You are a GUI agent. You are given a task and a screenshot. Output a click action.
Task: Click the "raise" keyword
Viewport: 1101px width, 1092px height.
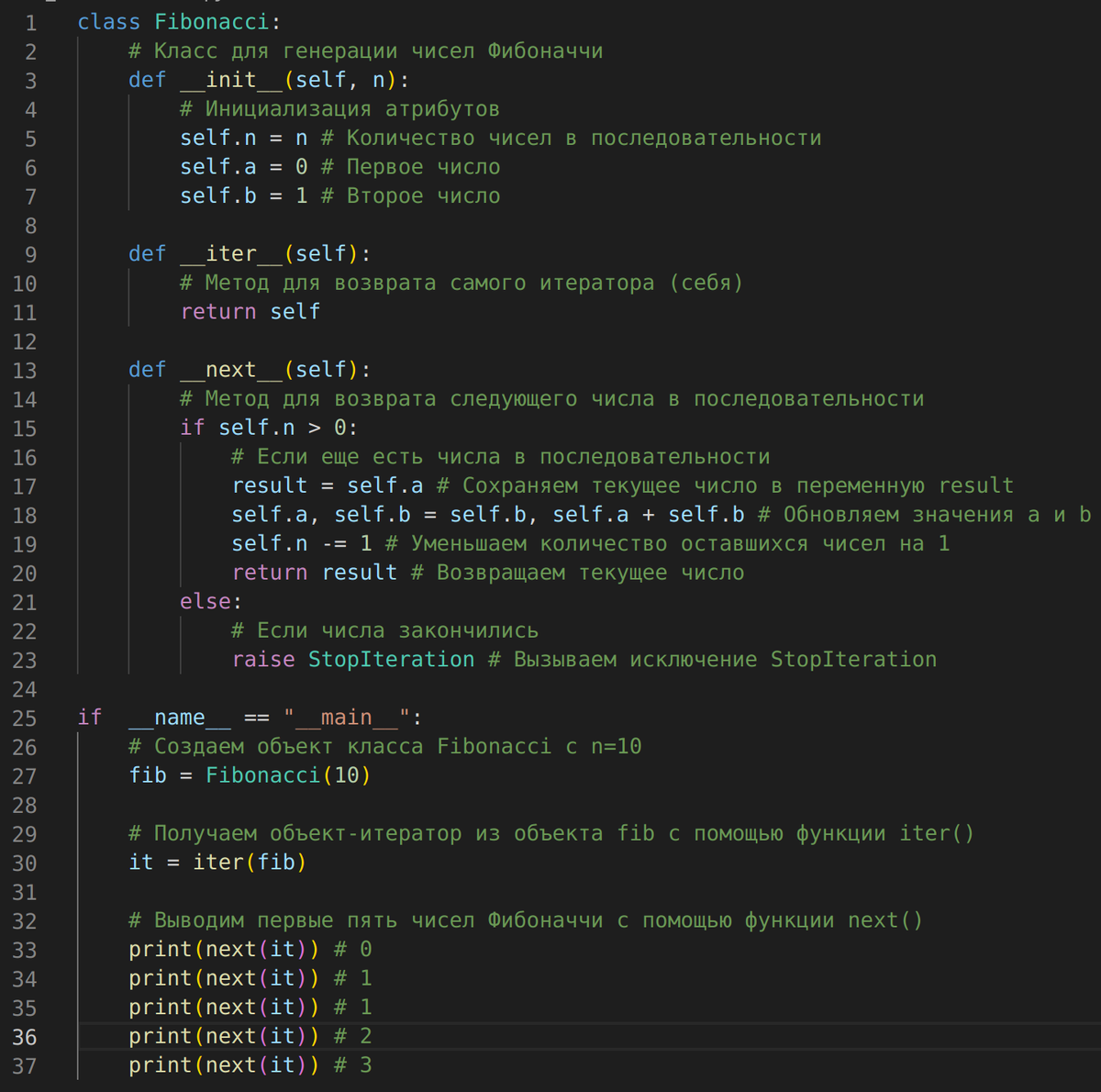[x=263, y=660]
